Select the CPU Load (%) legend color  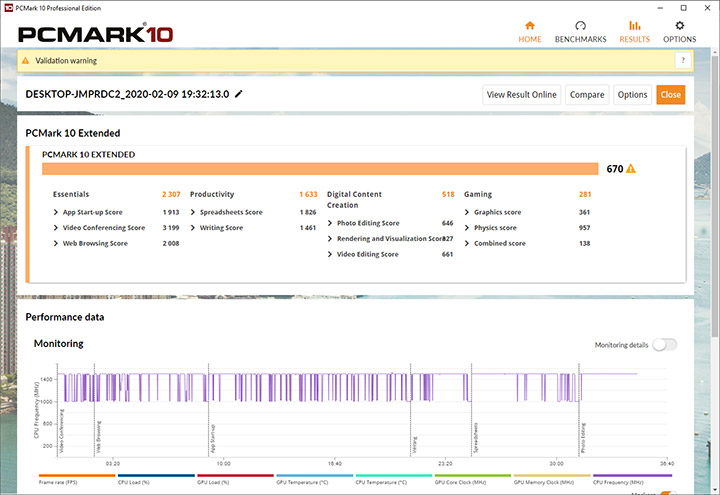click(157, 475)
